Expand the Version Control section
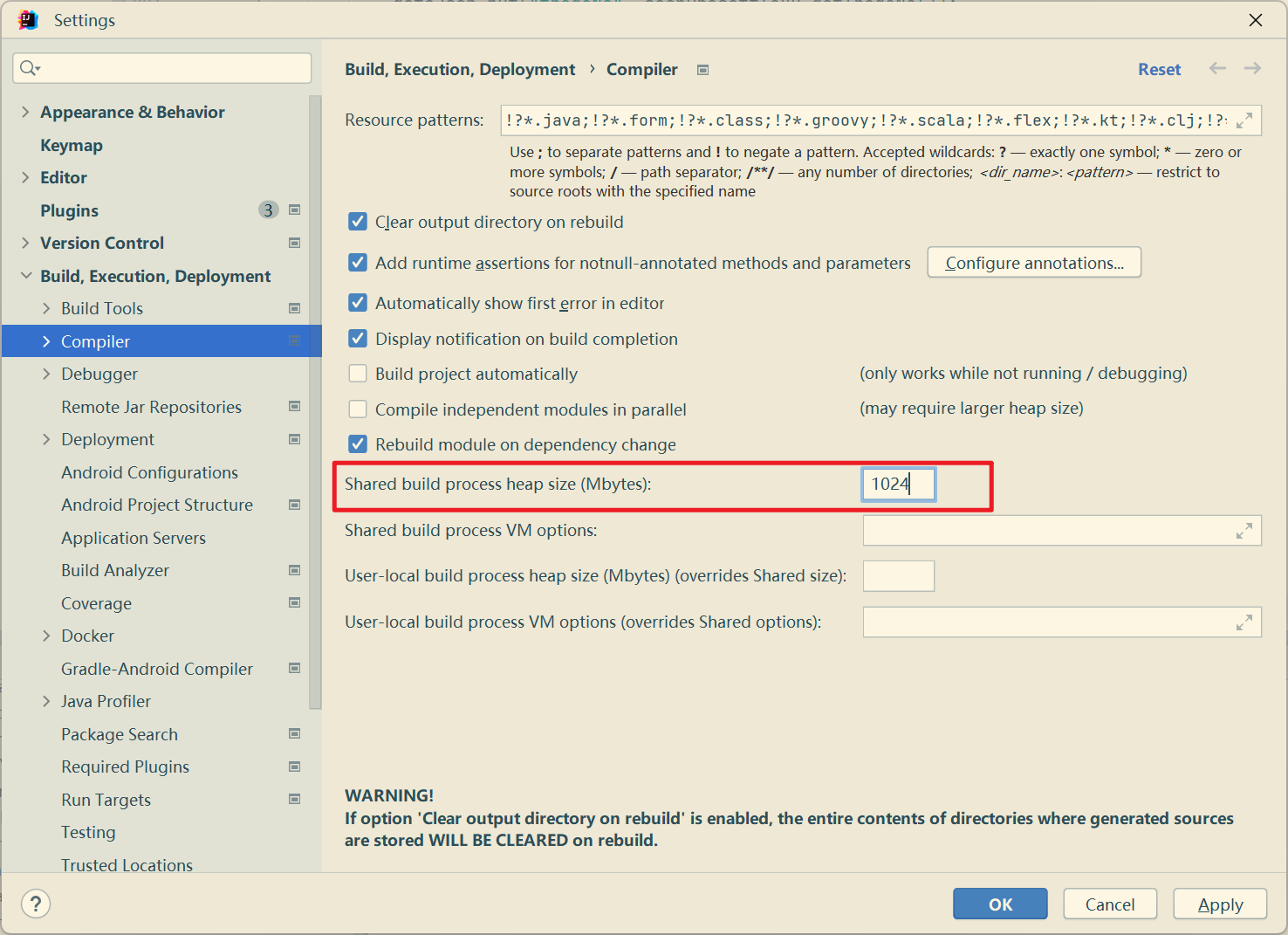 [25, 243]
